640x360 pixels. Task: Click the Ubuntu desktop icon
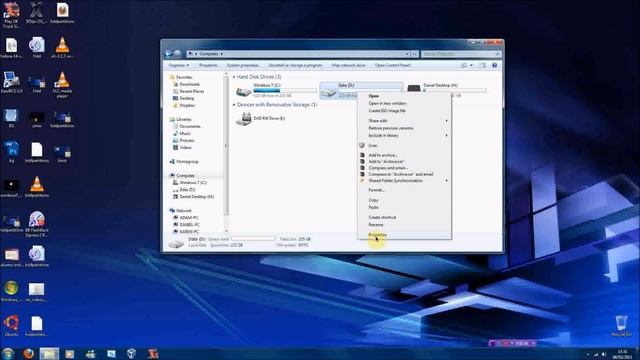tap(11, 326)
